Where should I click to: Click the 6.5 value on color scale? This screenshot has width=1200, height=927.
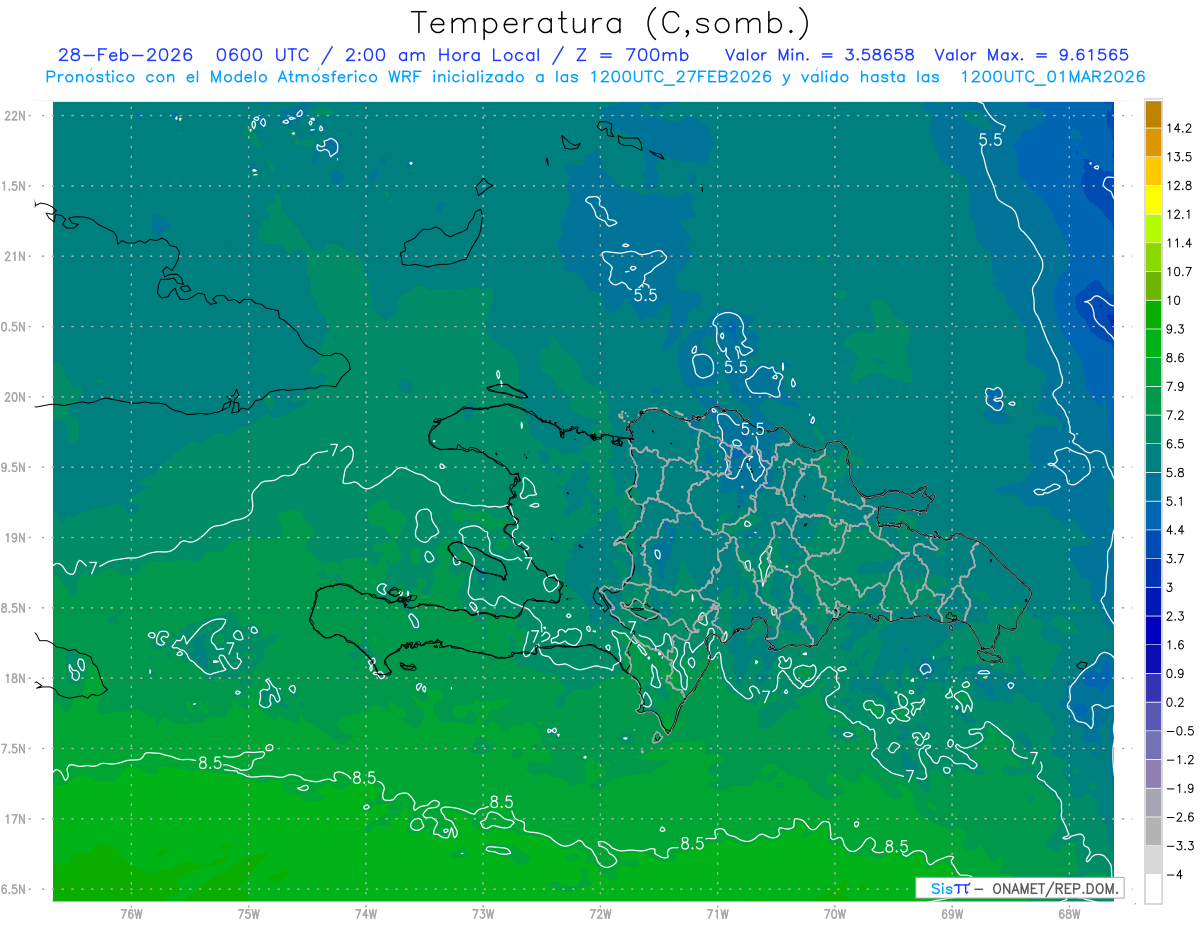(x=1177, y=443)
